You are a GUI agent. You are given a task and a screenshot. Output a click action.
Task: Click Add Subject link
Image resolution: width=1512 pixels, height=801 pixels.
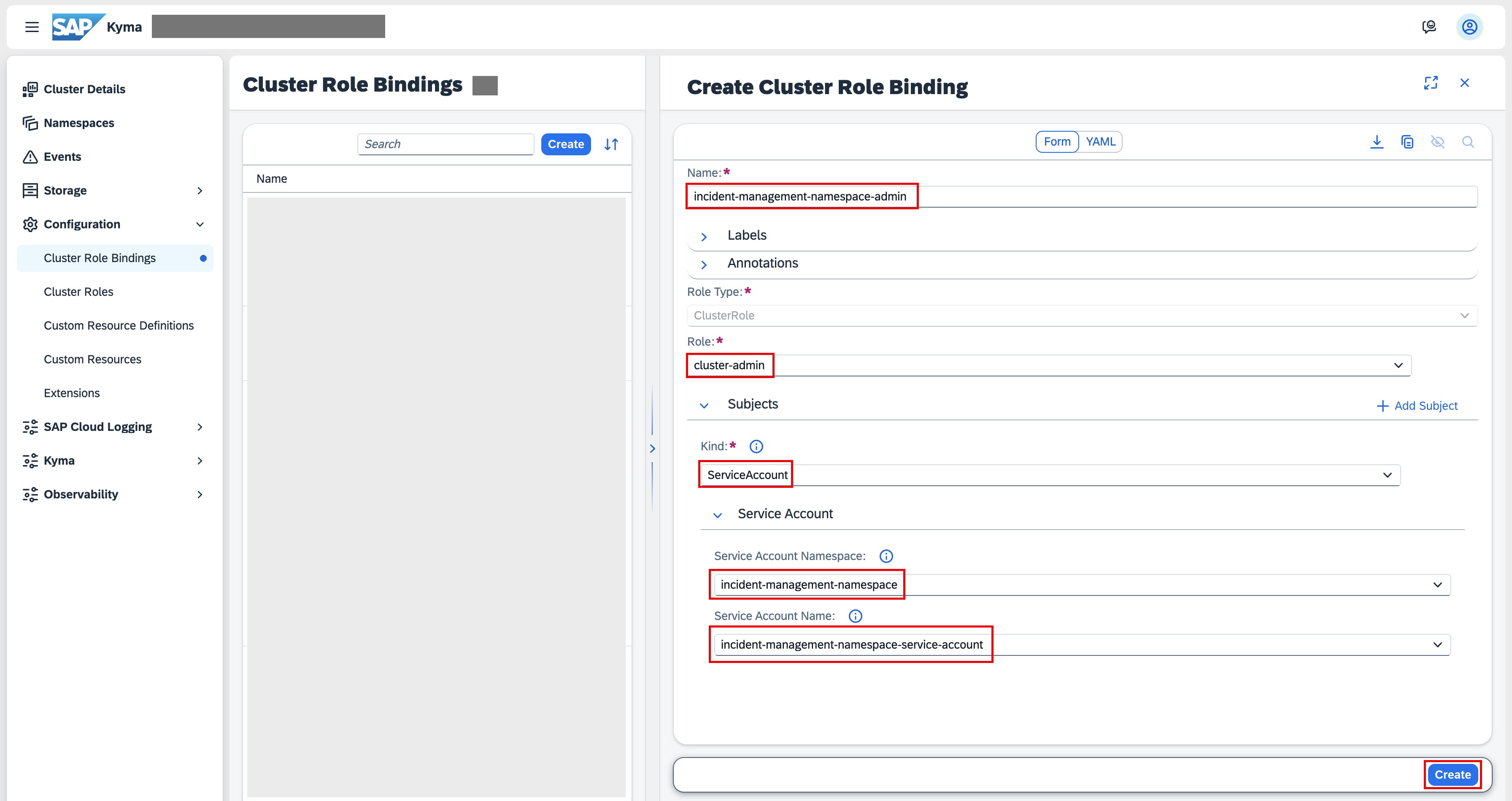pyautogui.click(x=1417, y=406)
